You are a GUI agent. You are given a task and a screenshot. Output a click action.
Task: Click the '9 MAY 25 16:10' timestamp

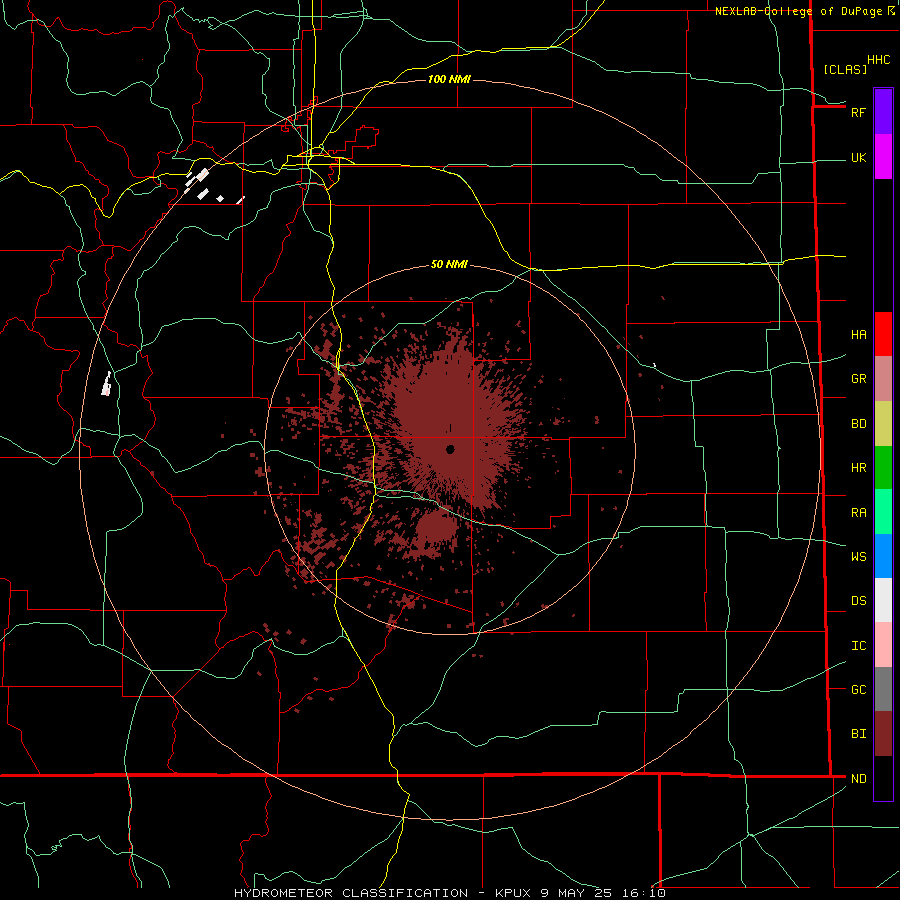[x=602, y=893]
